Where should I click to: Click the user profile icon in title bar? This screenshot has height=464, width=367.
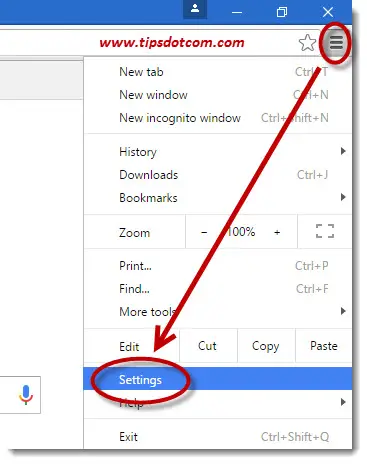point(195,9)
